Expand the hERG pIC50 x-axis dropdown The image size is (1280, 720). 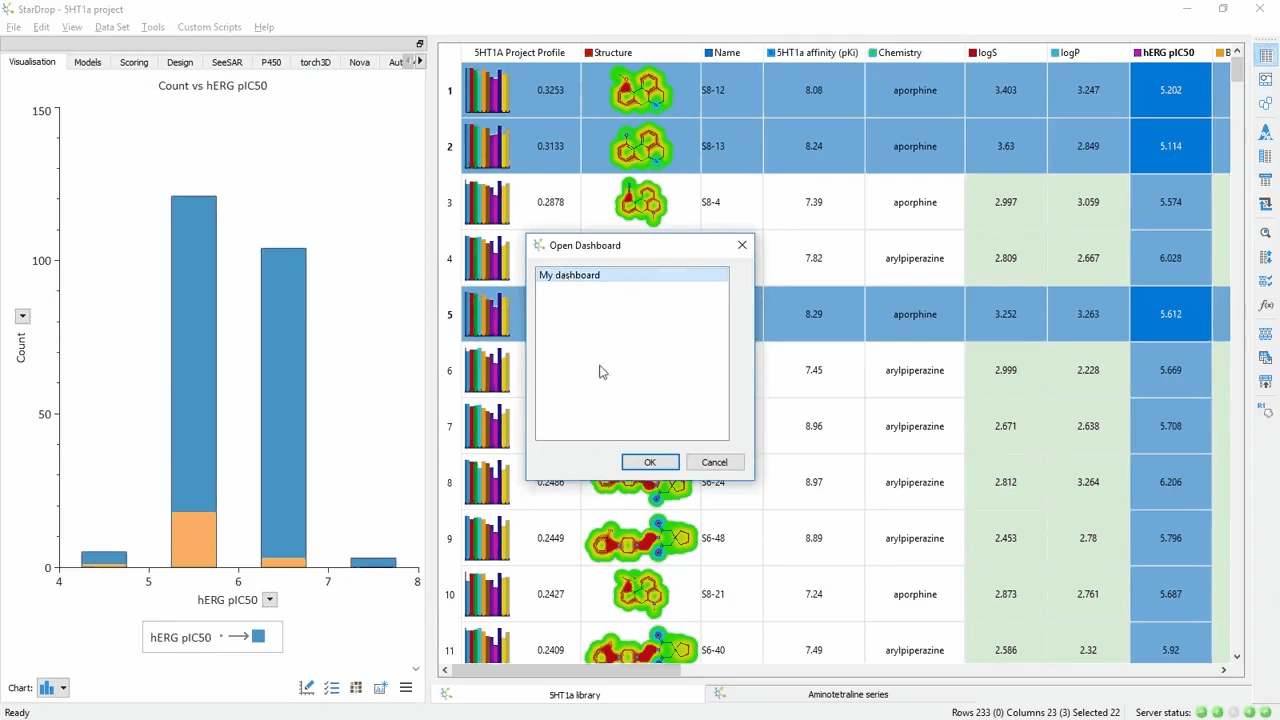click(270, 600)
